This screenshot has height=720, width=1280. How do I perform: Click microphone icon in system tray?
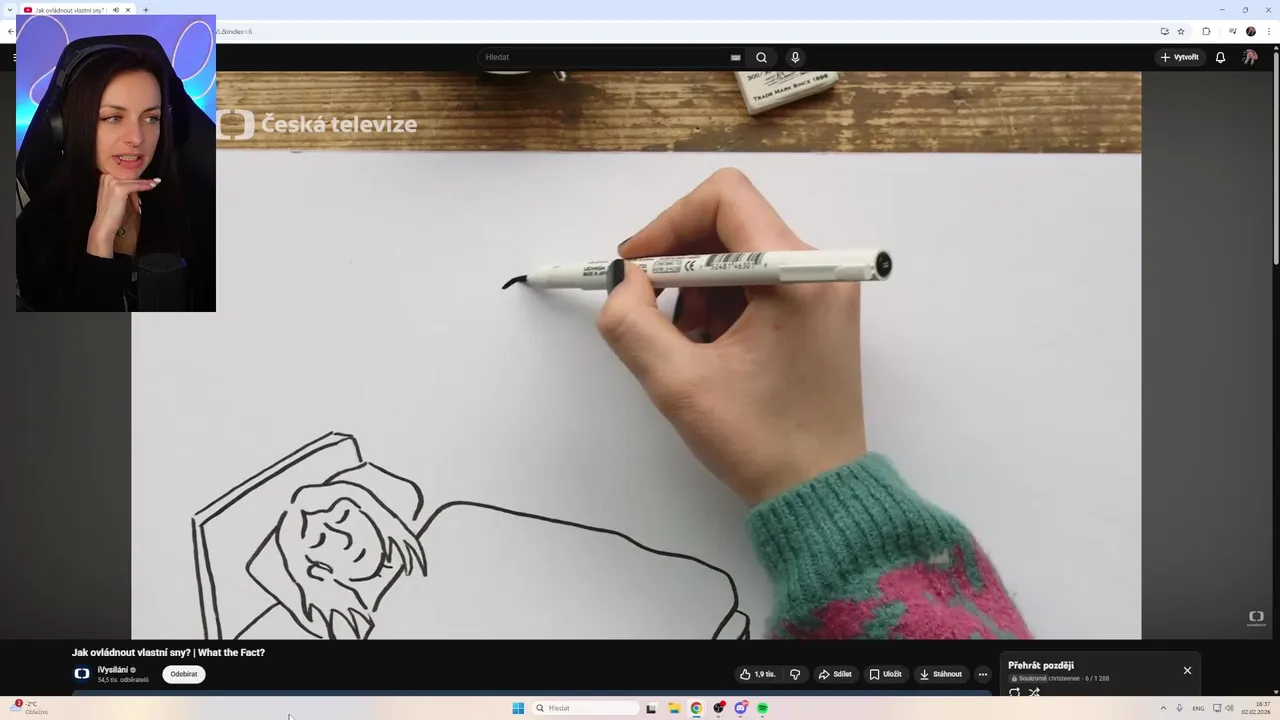(x=1179, y=708)
